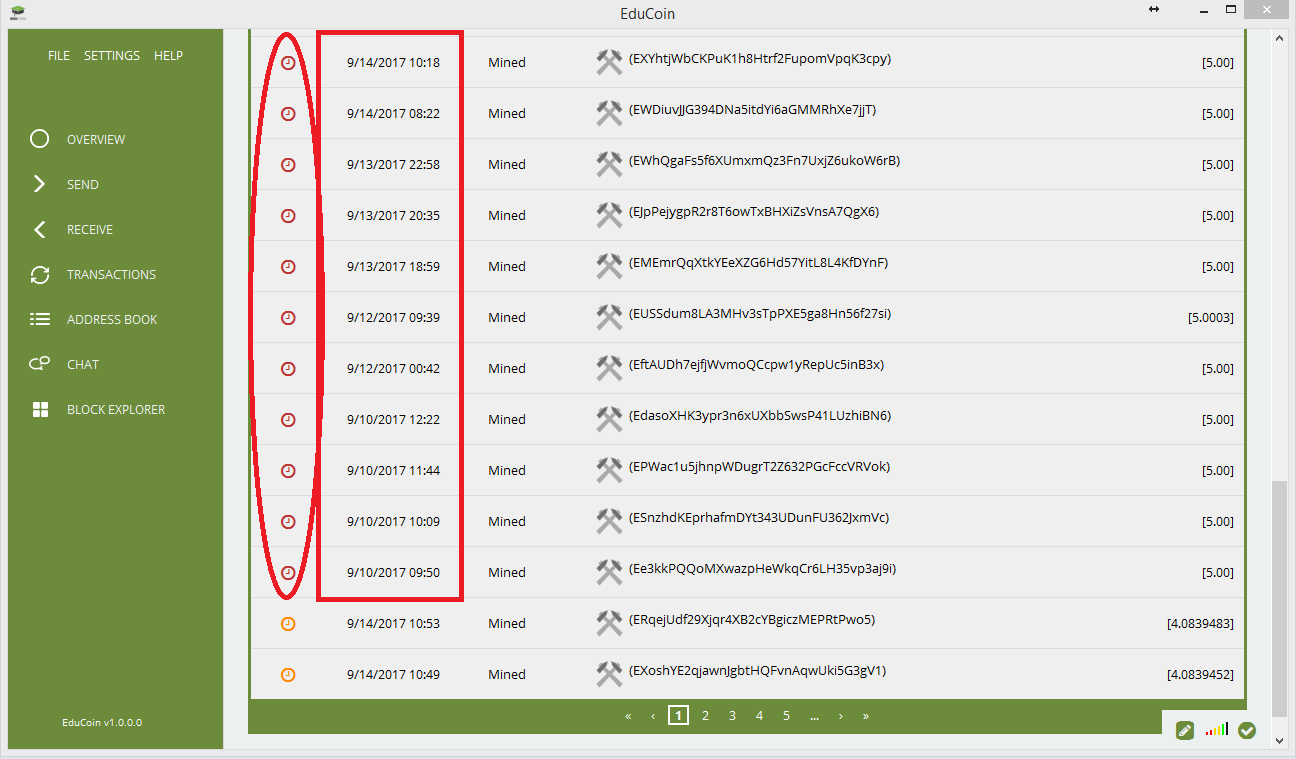Click the green checkmark sync icon

click(1247, 731)
